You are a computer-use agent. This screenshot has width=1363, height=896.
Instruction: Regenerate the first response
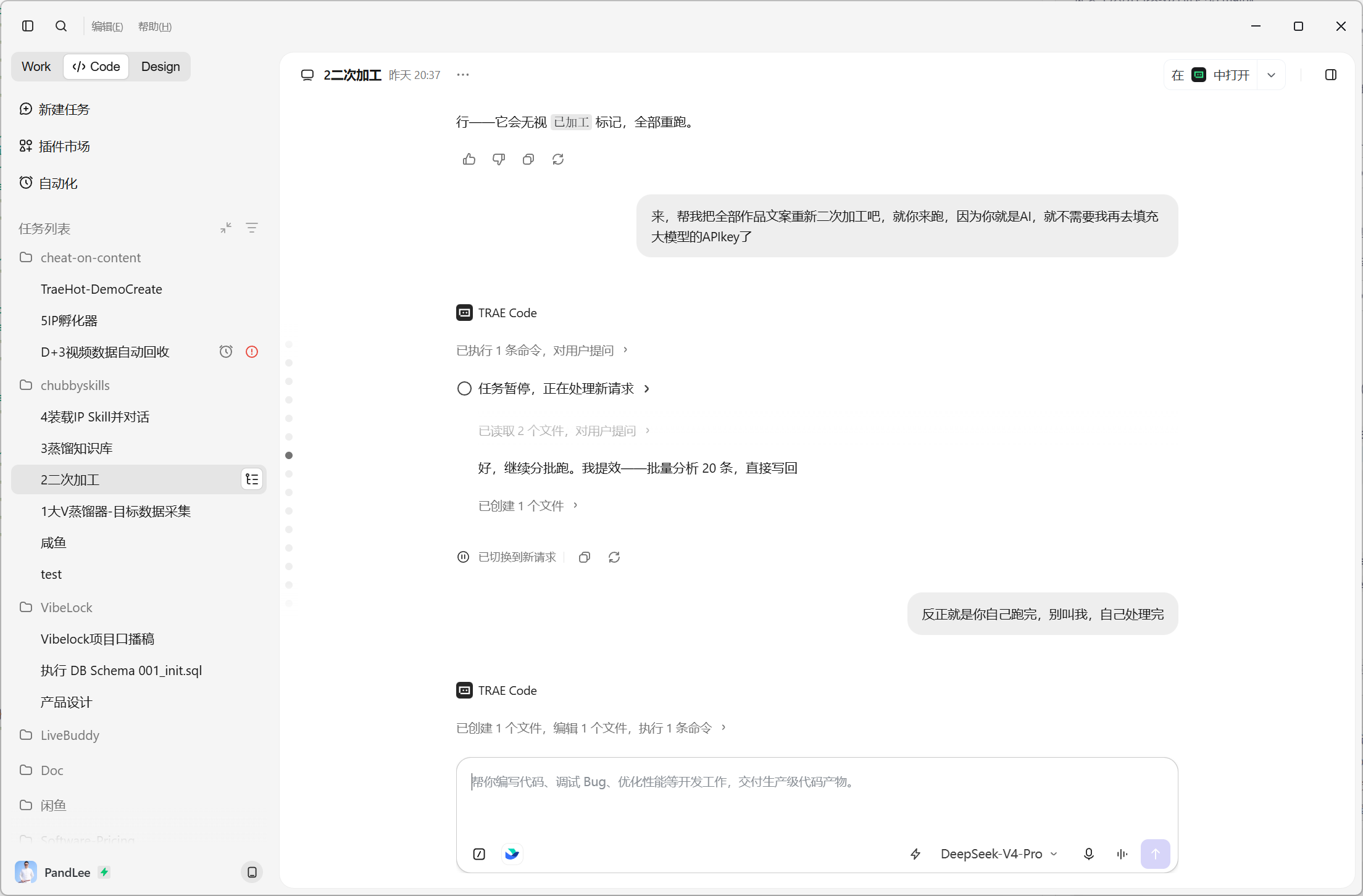click(558, 159)
